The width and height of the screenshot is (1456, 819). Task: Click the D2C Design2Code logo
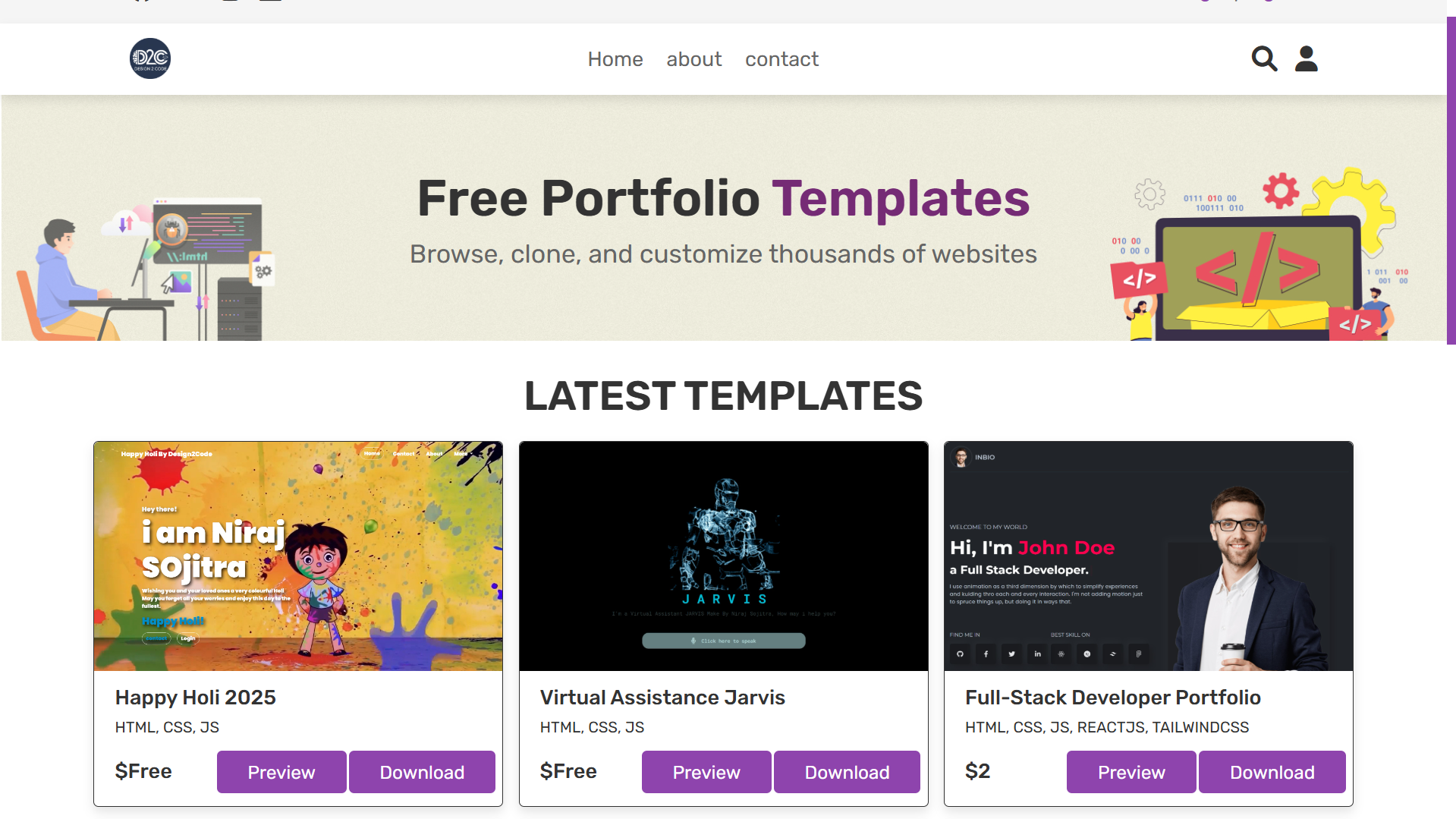(x=150, y=58)
